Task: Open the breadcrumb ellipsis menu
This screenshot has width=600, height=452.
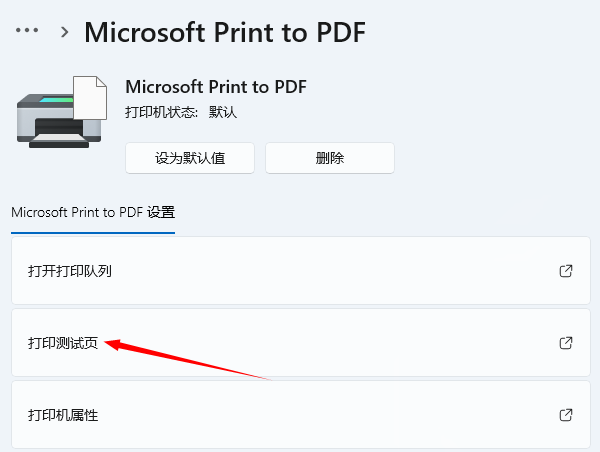Action: point(27,30)
